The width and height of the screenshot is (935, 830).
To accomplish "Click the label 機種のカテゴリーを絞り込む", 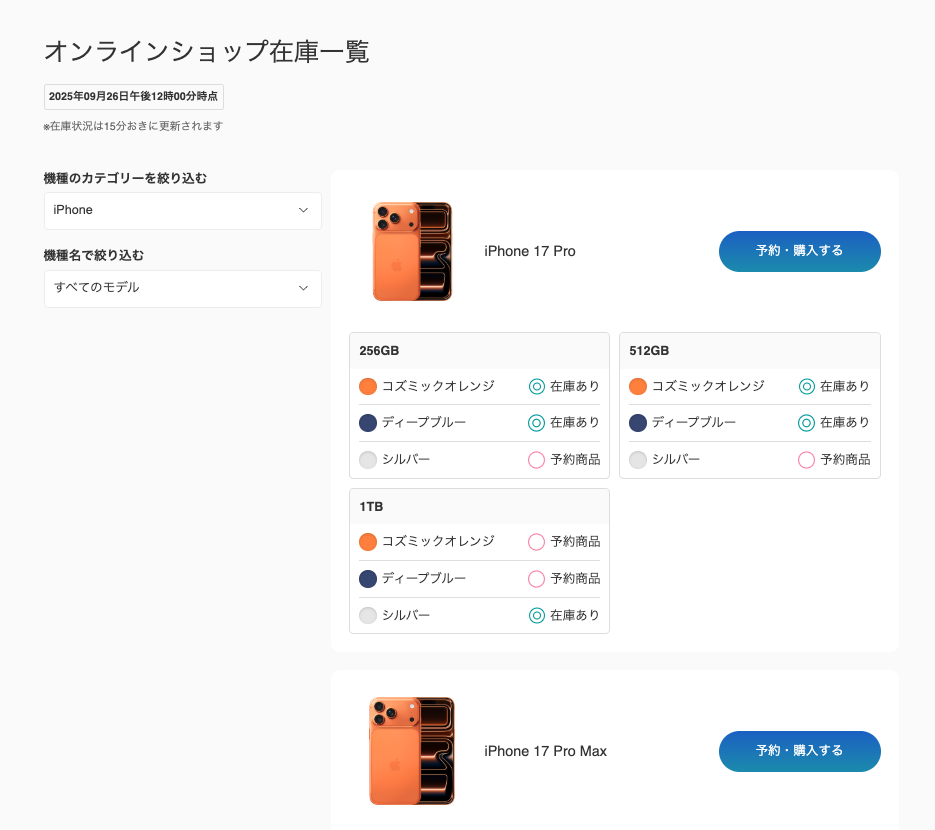I will click(125, 178).
